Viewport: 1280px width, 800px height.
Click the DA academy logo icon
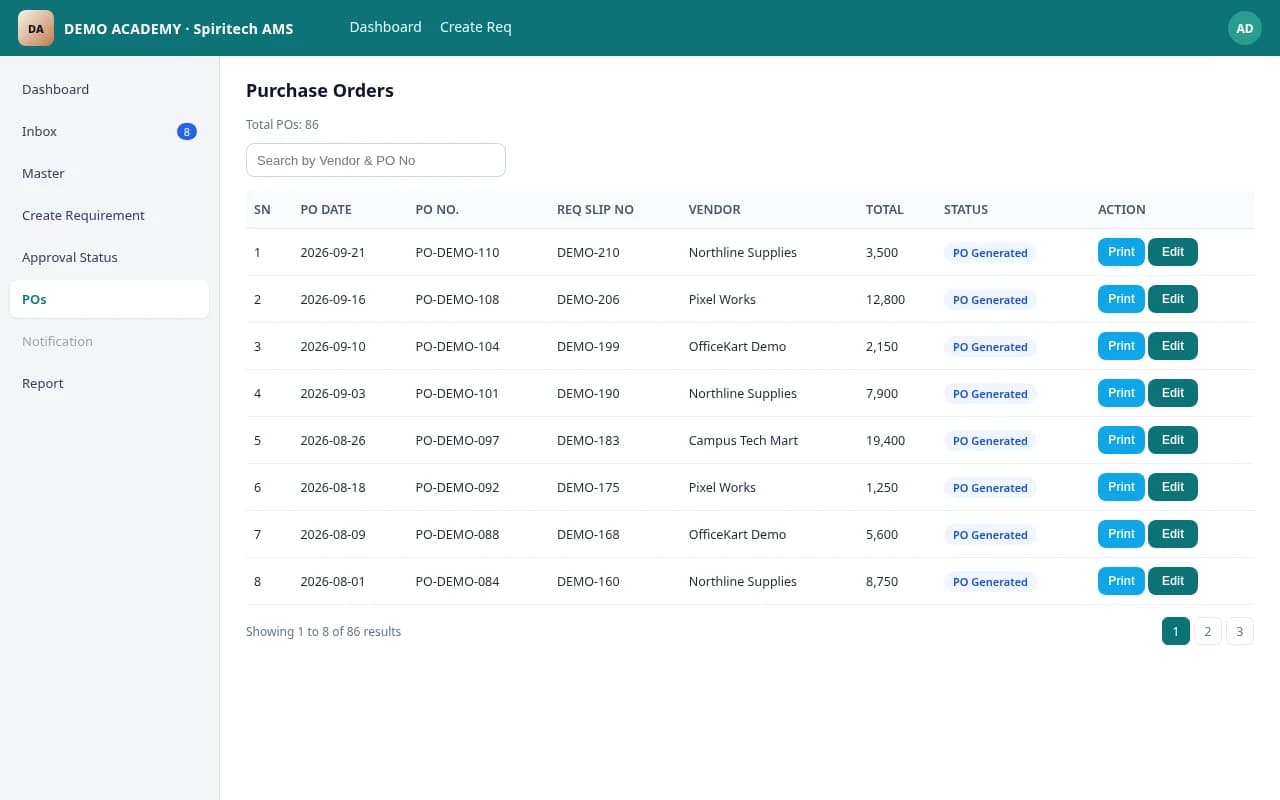pos(36,28)
